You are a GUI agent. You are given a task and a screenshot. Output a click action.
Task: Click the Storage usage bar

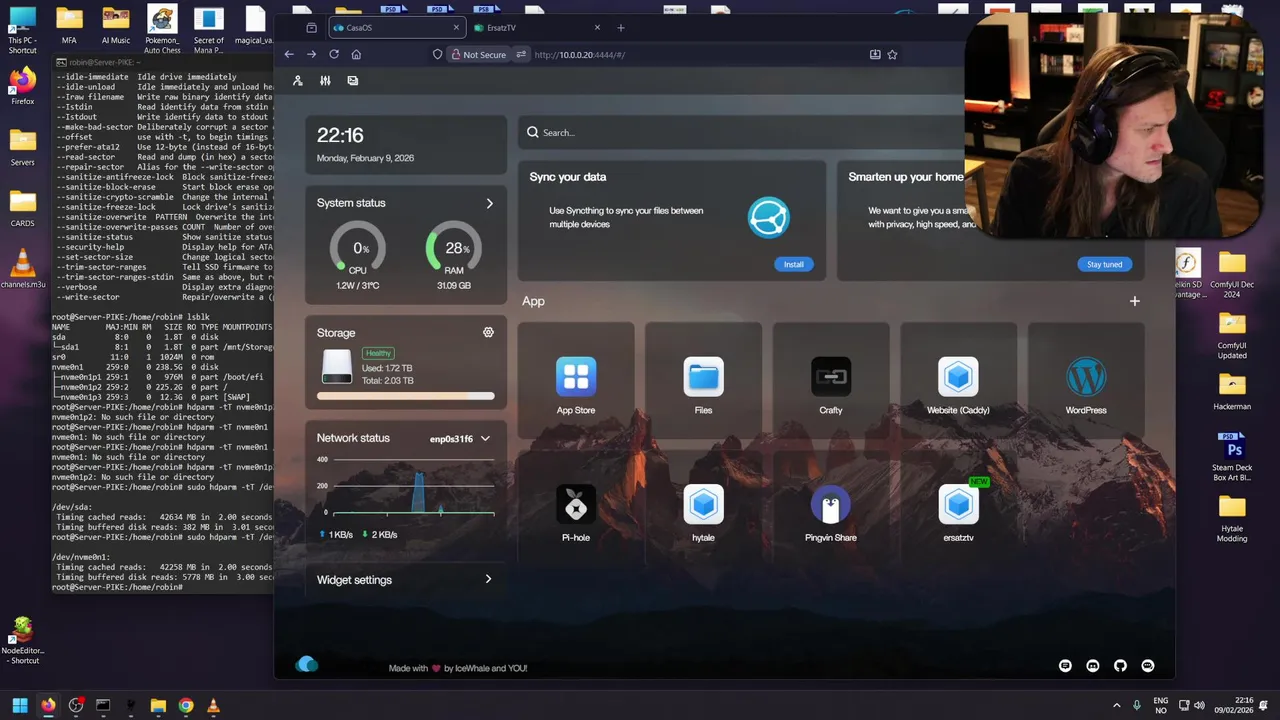(x=405, y=396)
